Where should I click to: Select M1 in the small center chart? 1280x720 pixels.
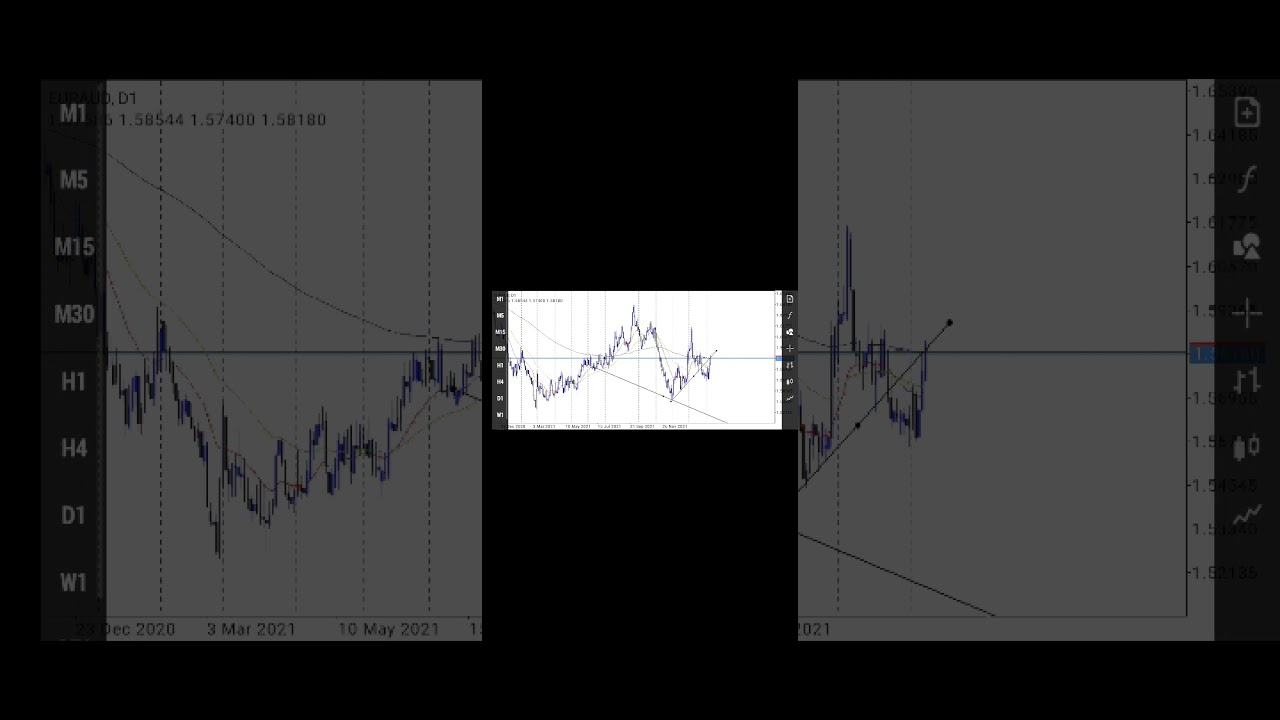pyautogui.click(x=500, y=299)
